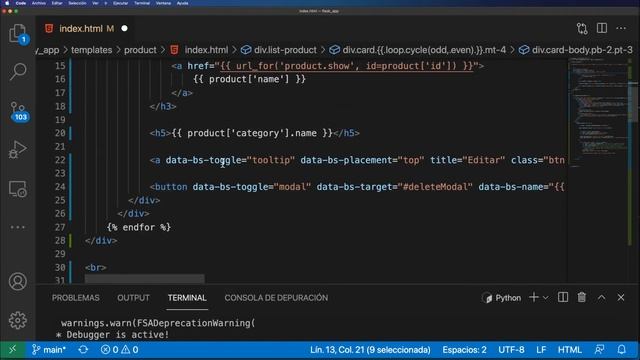Click product['category'].name code text
The image size is (640, 360).
252,133
